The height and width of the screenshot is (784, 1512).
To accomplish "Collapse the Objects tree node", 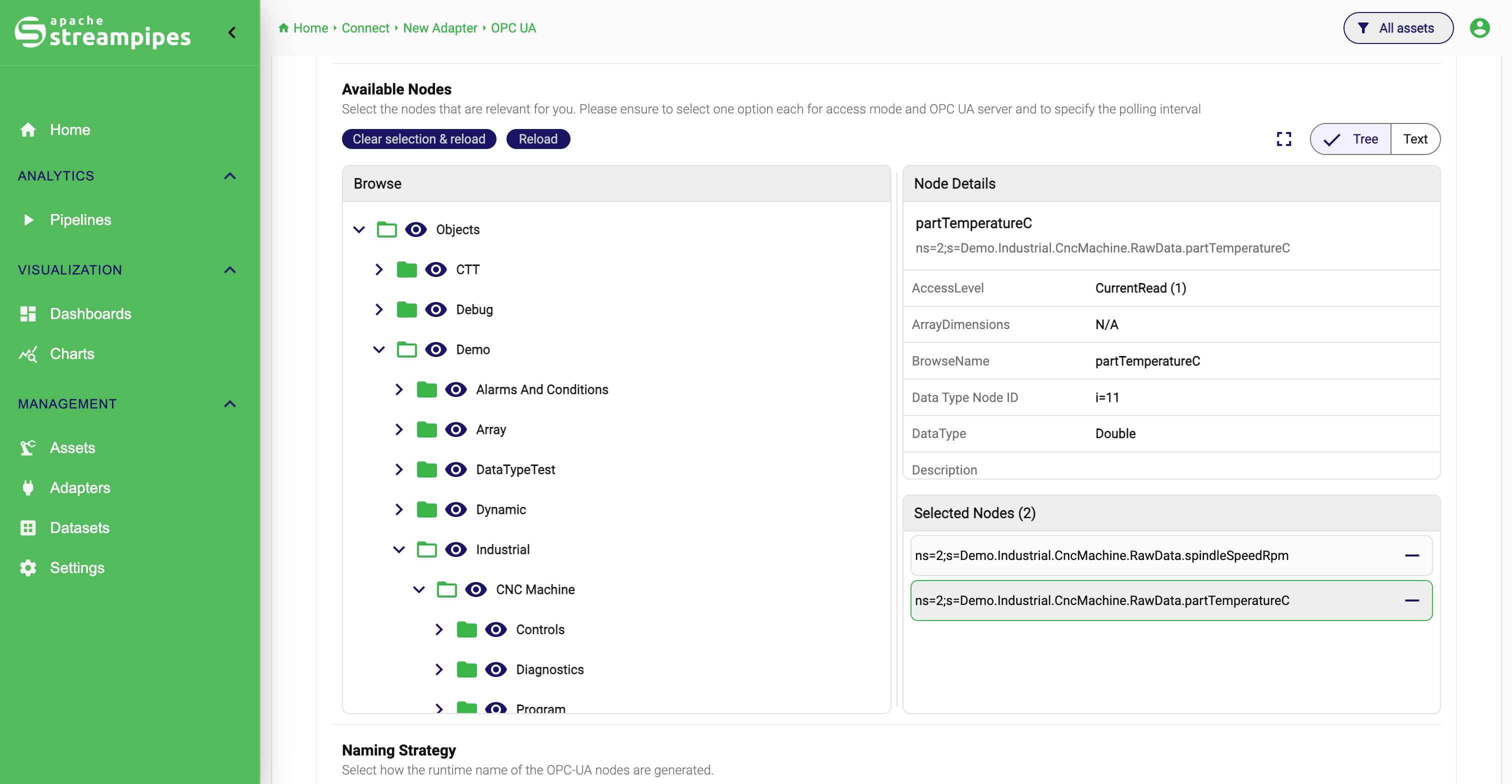I will (358, 229).
